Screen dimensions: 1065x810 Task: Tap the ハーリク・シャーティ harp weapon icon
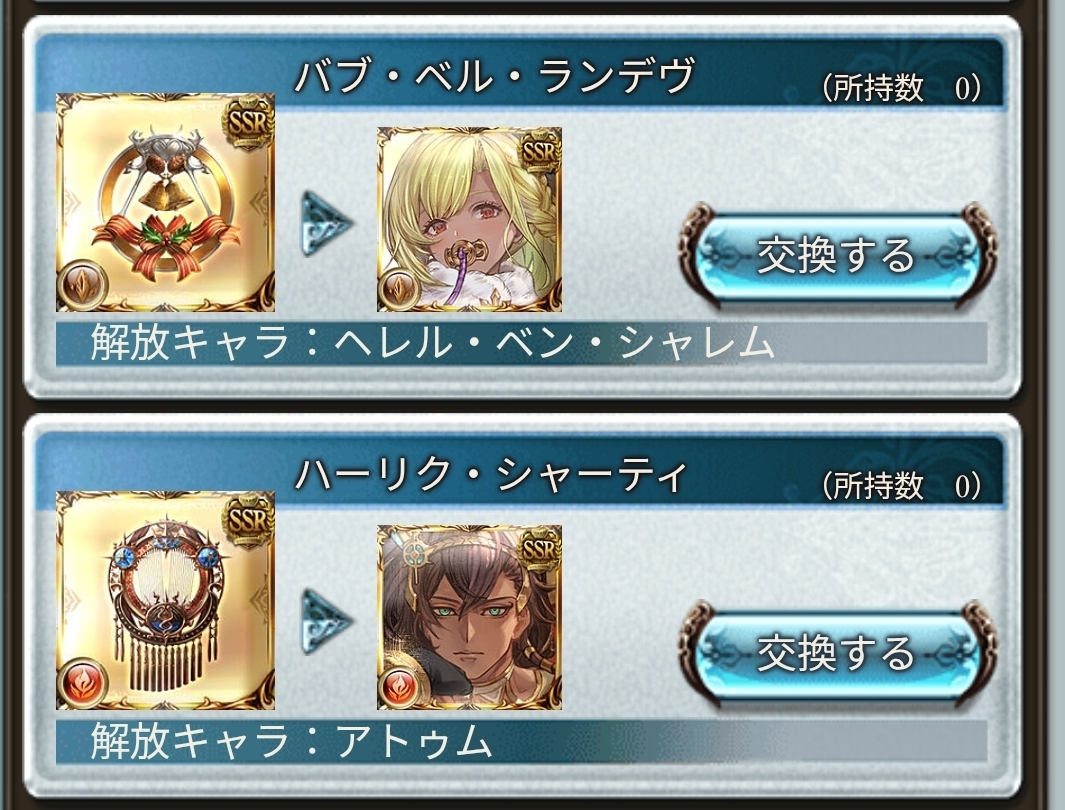[x=165, y=601]
